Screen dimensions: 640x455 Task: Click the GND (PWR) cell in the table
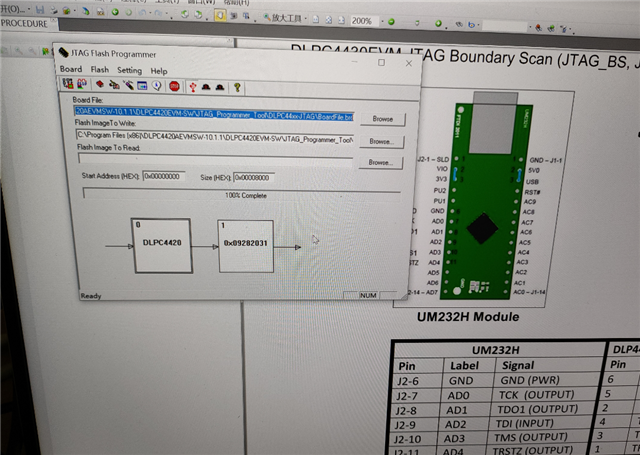[530, 380]
